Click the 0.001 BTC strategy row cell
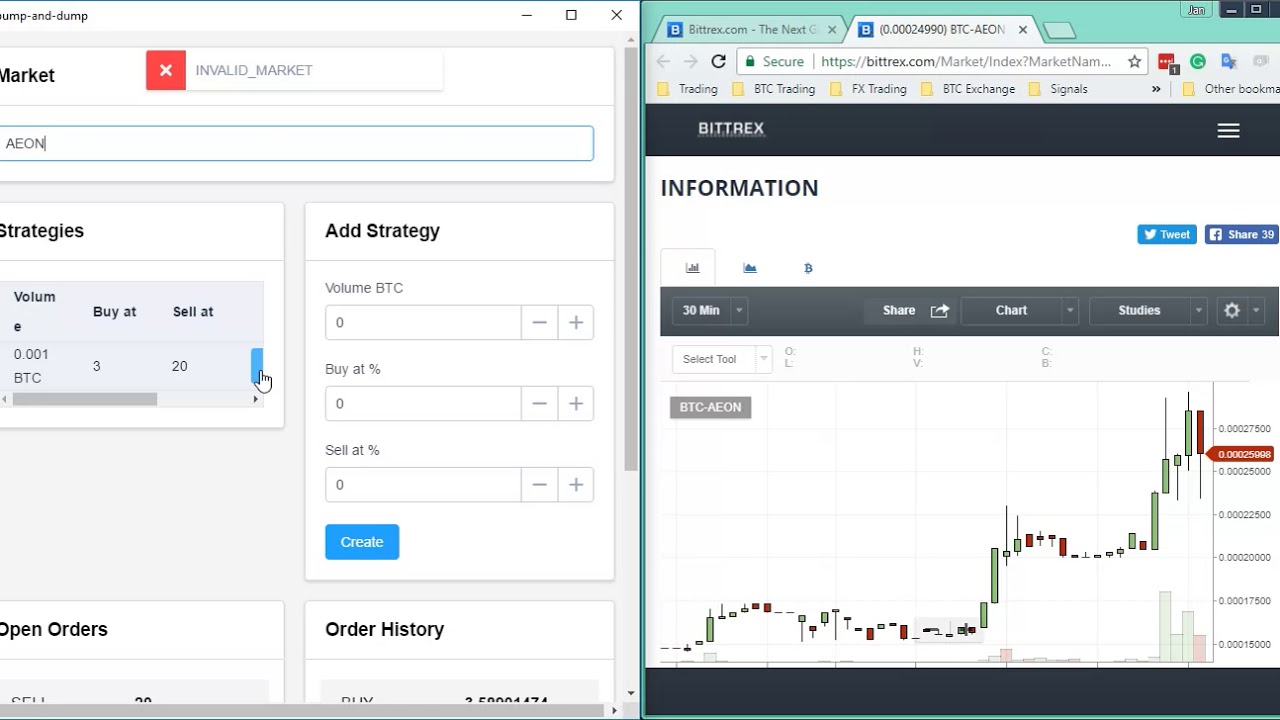 (x=31, y=366)
